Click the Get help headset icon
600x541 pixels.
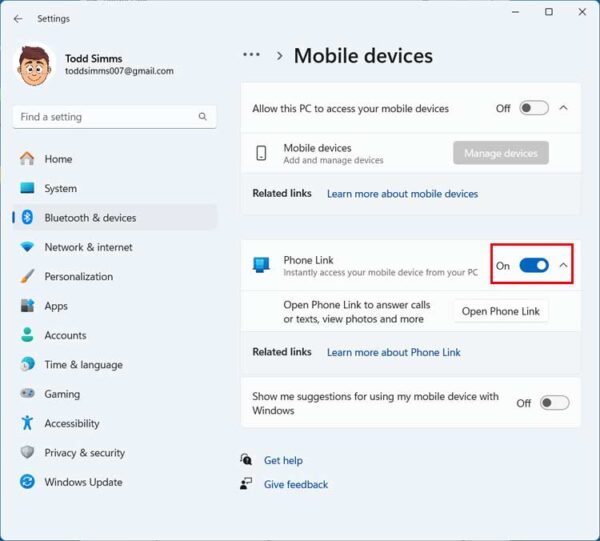coord(246,459)
